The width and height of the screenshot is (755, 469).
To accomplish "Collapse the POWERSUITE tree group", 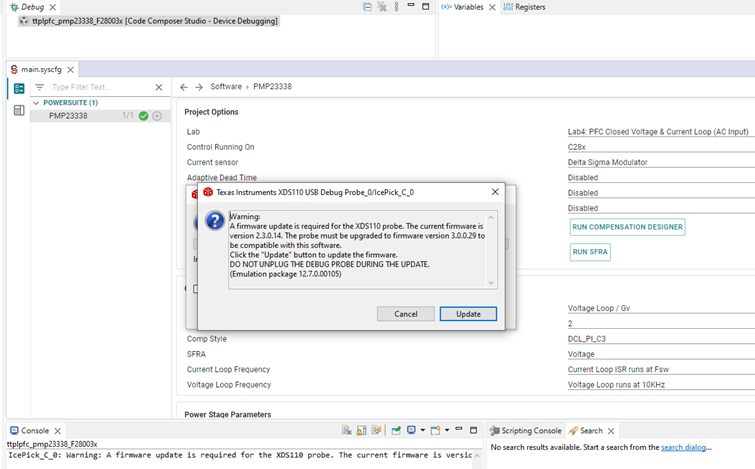I will pos(37,103).
